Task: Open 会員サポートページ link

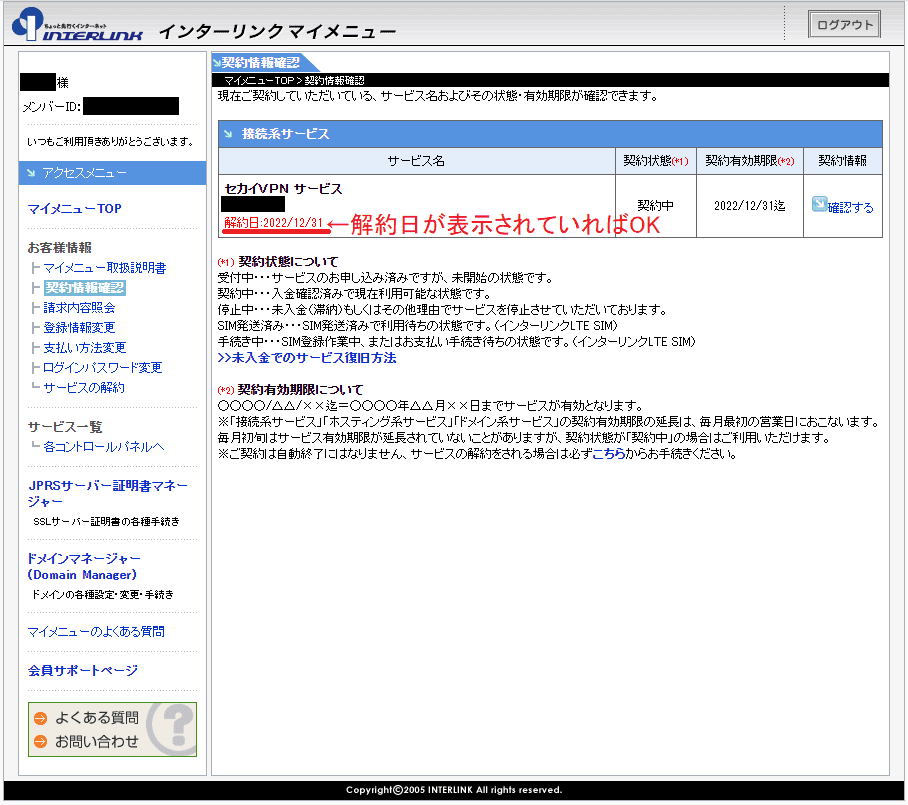Action: pos(83,670)
